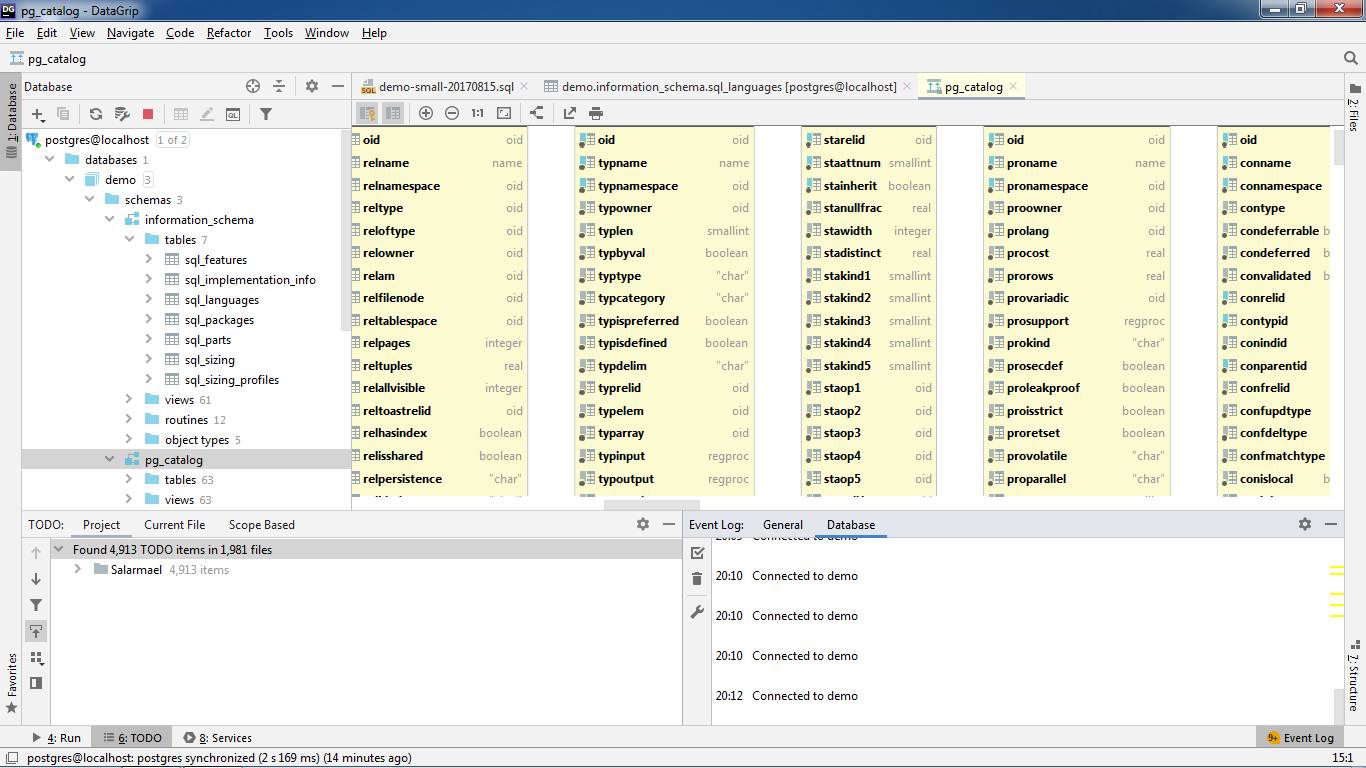Click the 1 of 2 schemas badge
The image size is (1366, 768).
[172, 140]
